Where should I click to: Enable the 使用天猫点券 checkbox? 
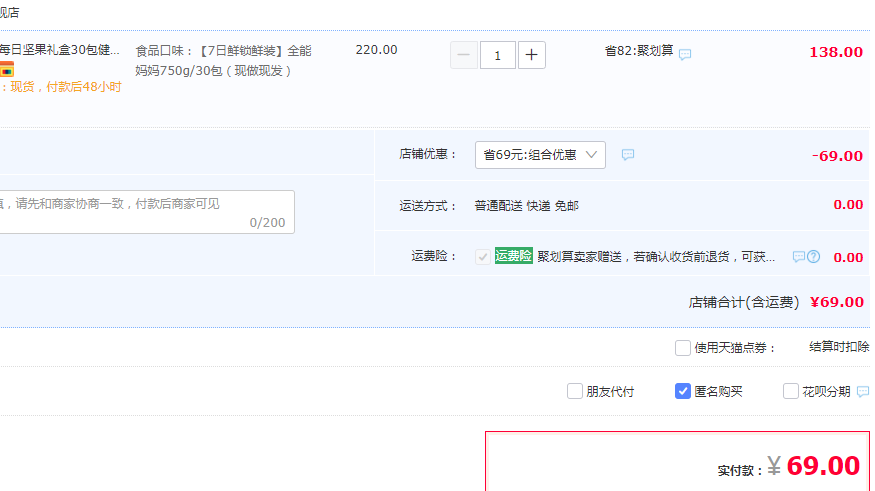click(x=682, y=348)
